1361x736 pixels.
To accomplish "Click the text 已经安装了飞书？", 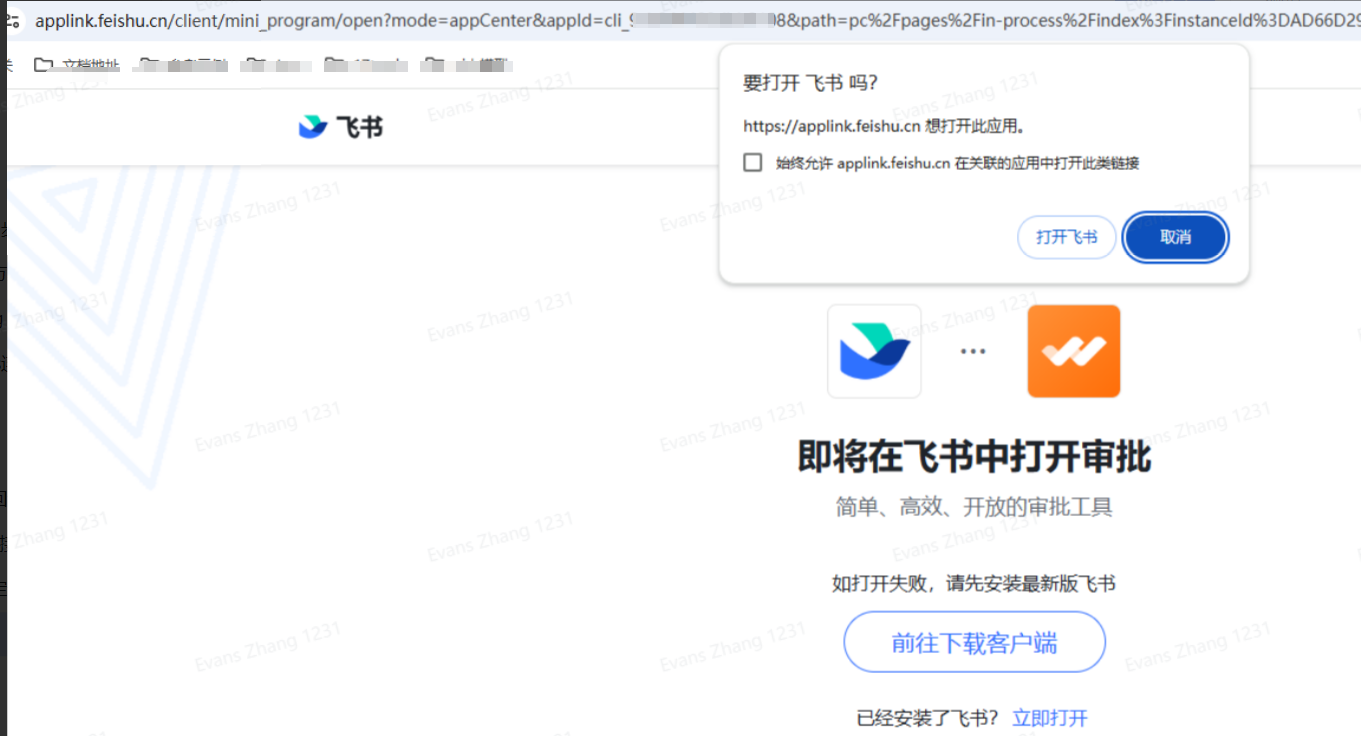I will [928, 718].
